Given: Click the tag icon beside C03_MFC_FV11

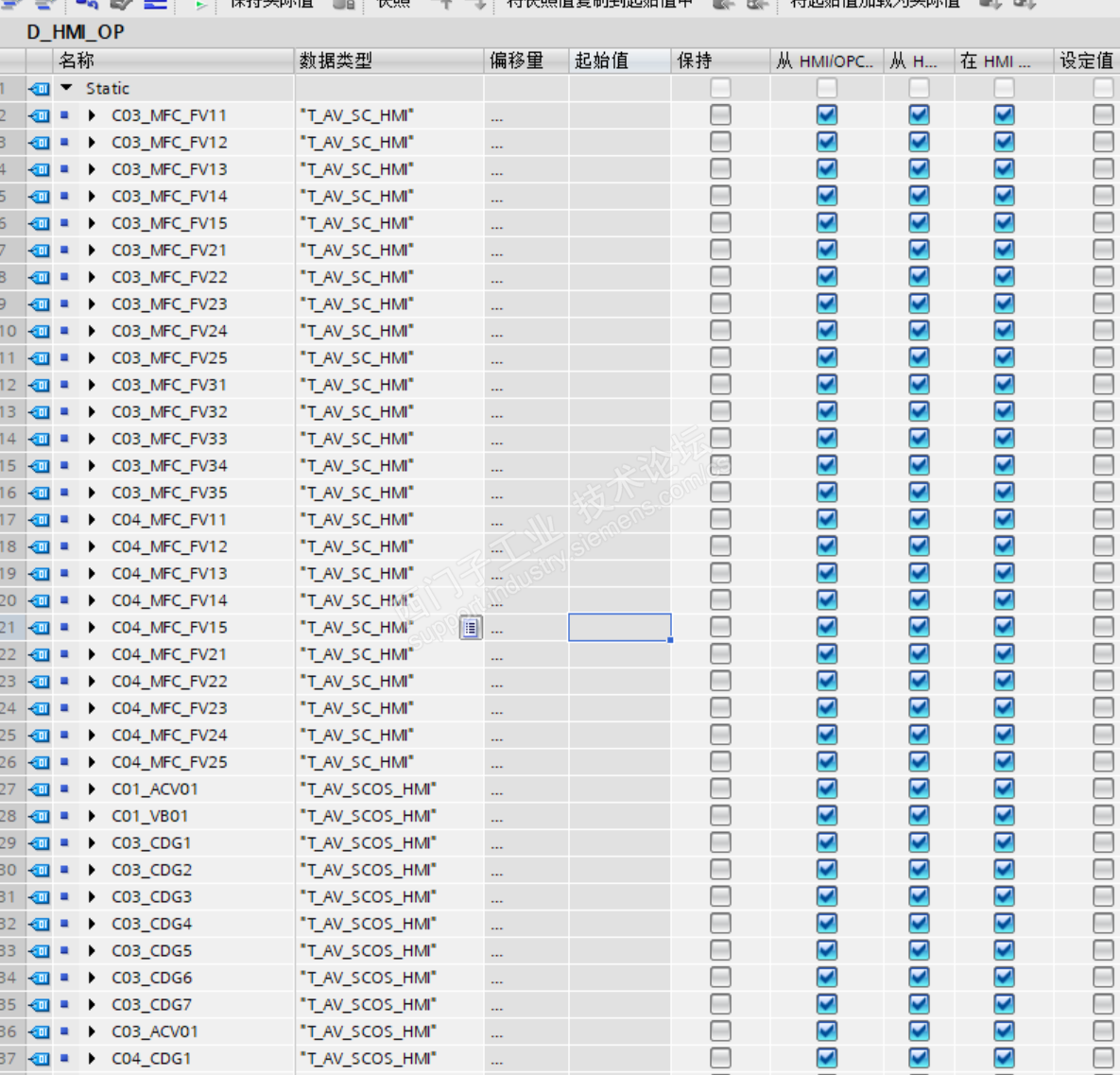Looking at the screenshot, I should coord(40,115).
